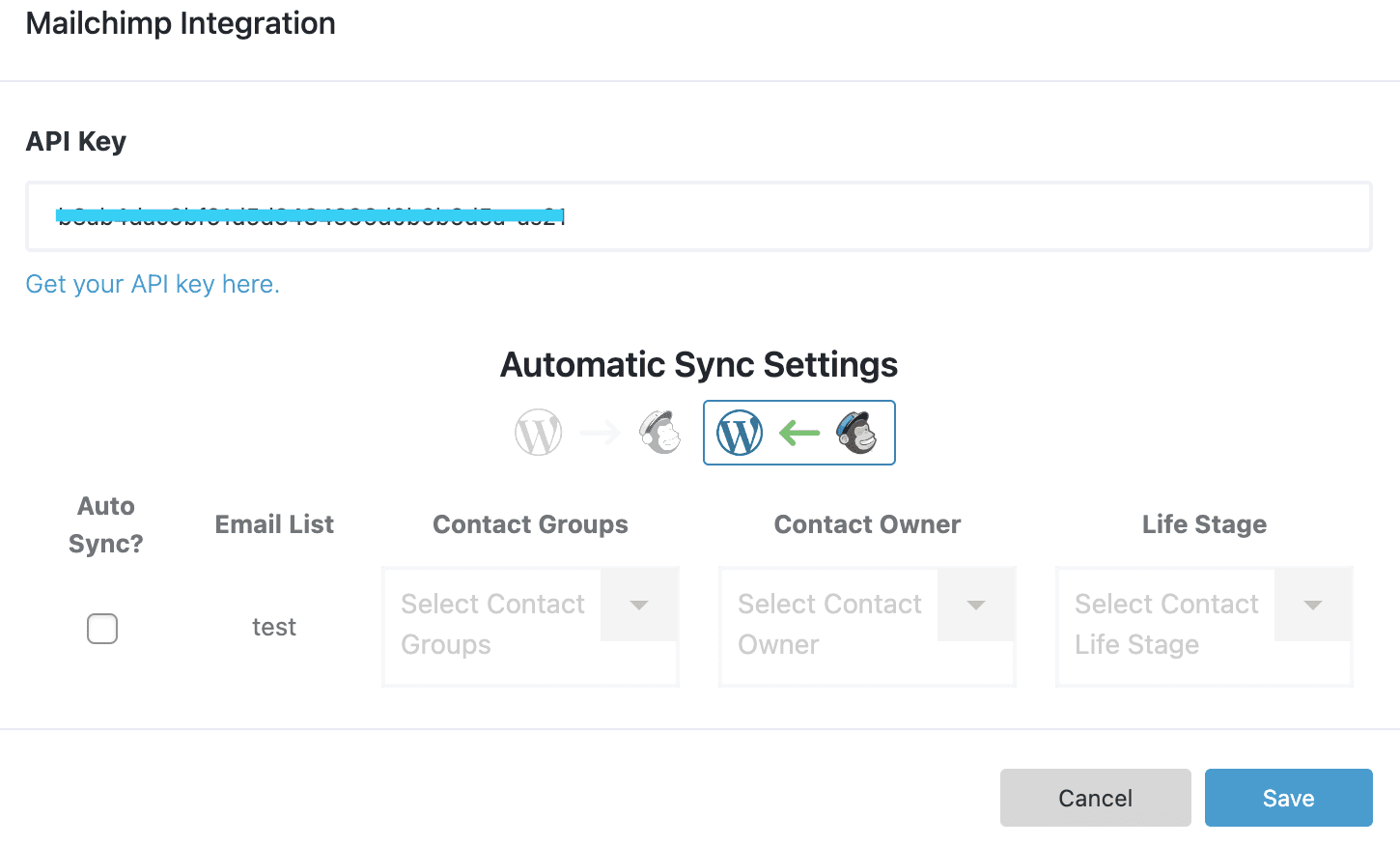Enable Auto Sync for the test list
The image size is (1400, 846).
[102, 629]
